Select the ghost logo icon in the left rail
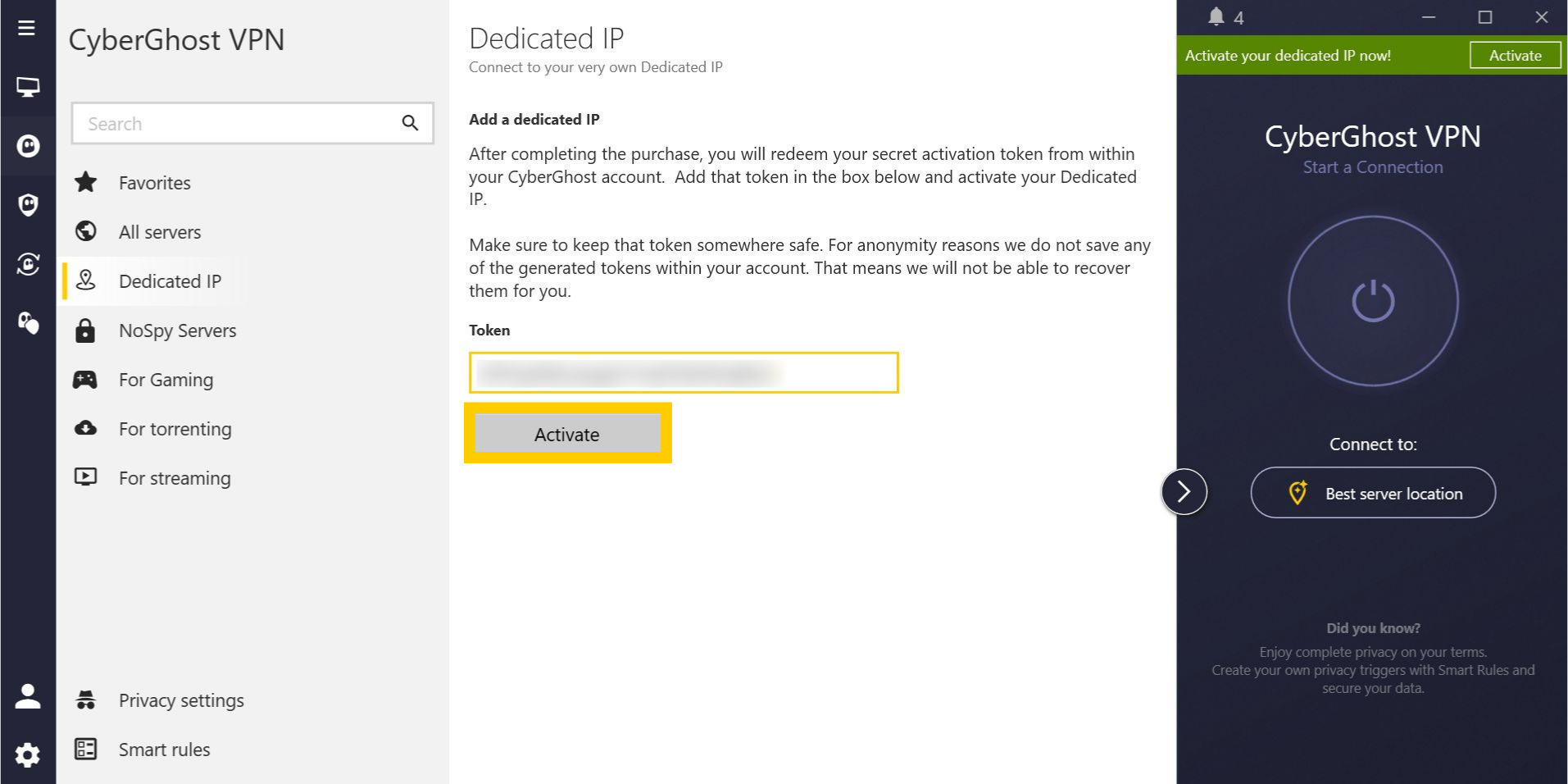This screenshot has height=784, width=1568. coord(28,146)
